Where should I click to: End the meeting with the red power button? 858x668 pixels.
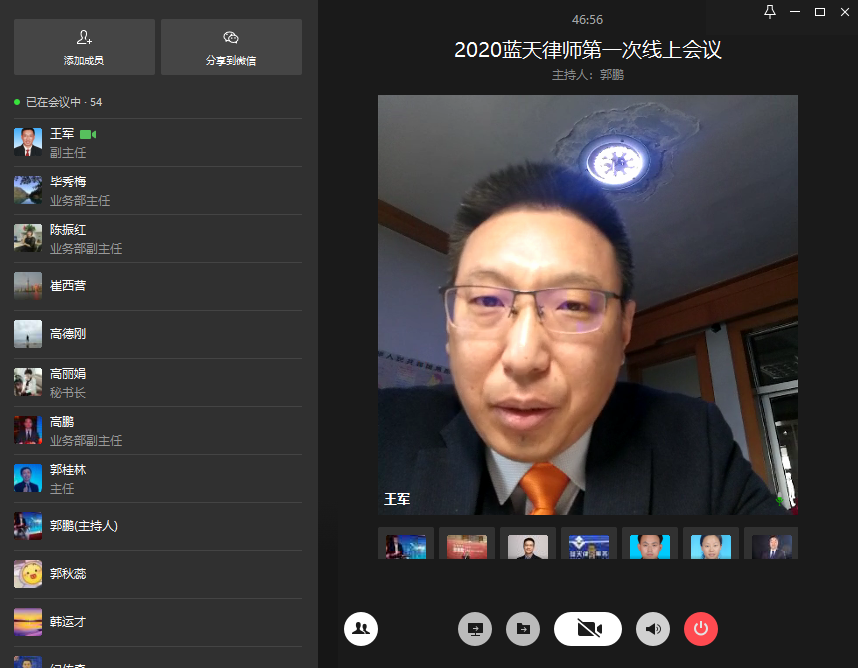pos(701,629)
